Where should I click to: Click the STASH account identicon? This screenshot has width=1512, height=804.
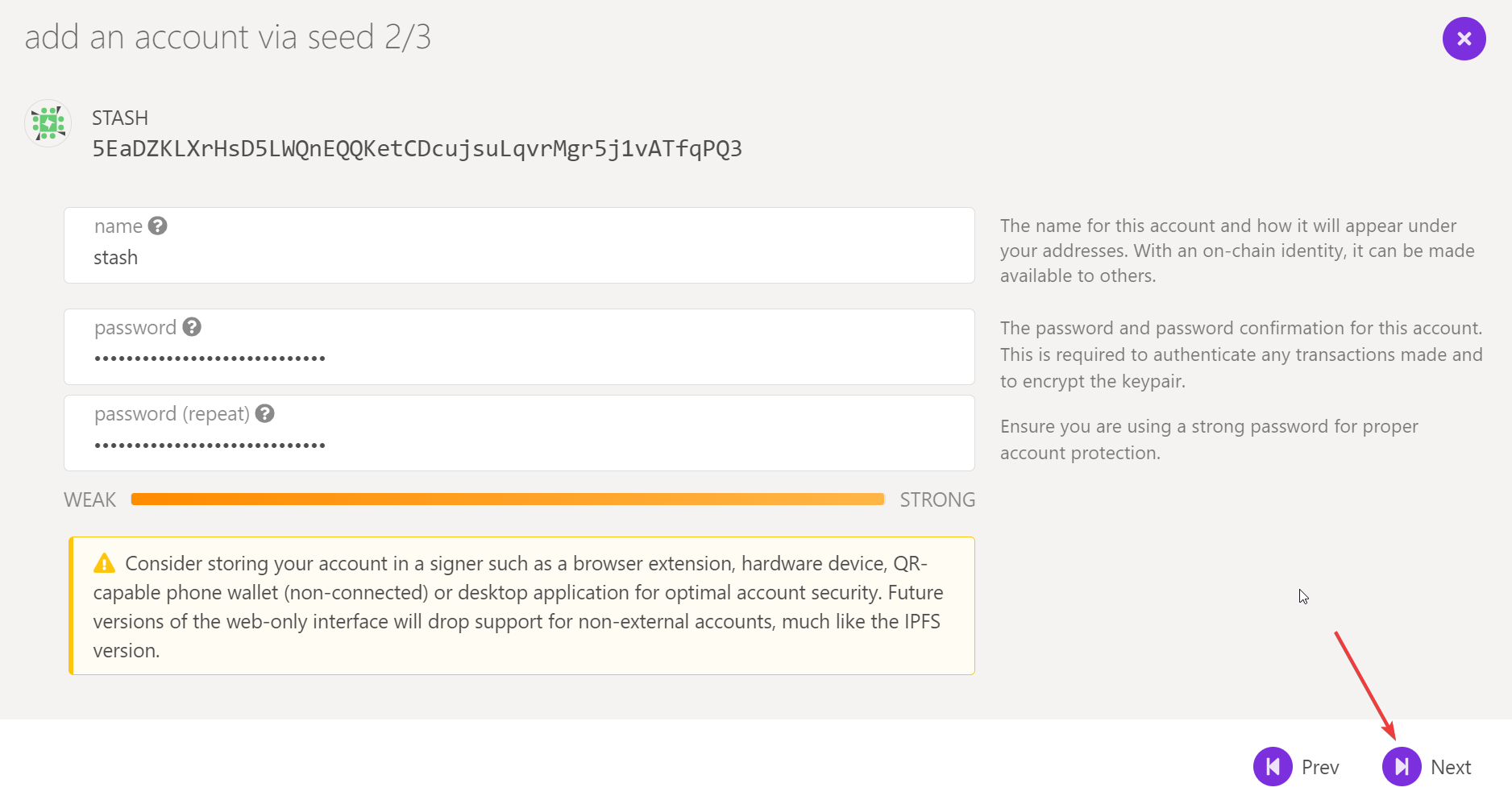pyautogui.click(x=48, y=123)
